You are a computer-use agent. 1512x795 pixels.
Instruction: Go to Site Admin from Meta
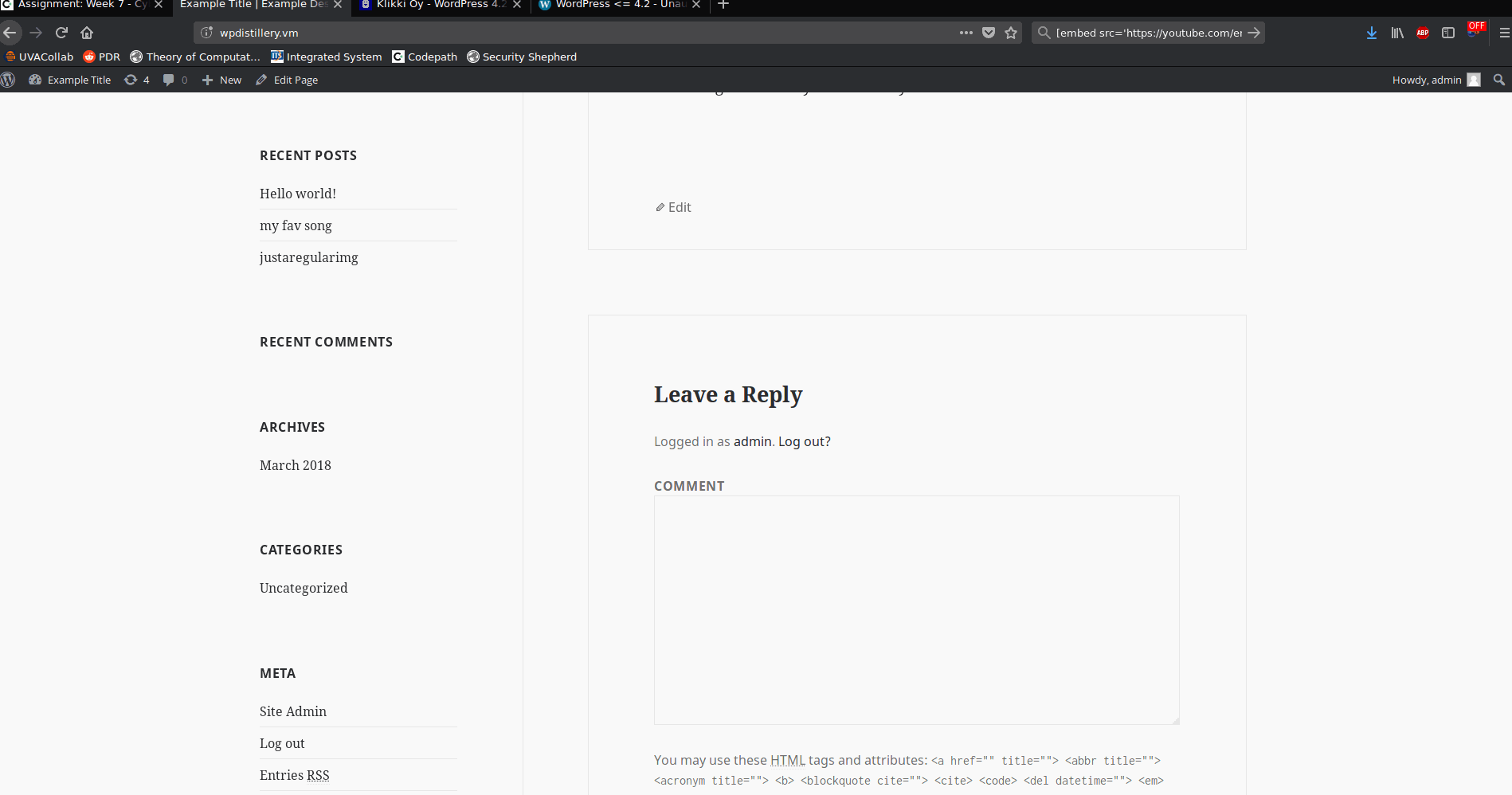[293, 711]
